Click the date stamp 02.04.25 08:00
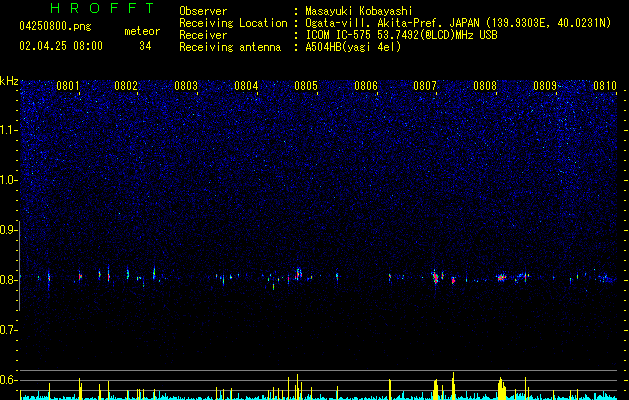The width and height of the screenshot is (629, 400). [x=61, y=46]
